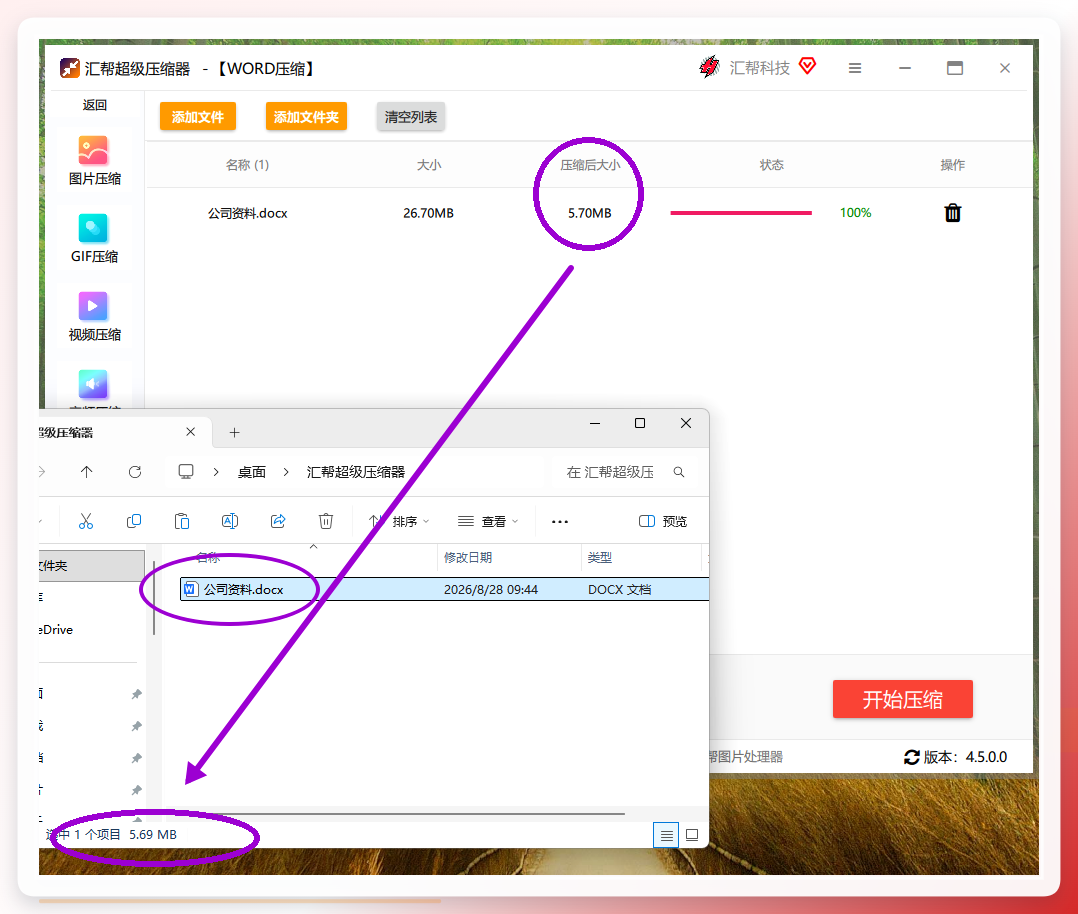The height and width of the screenshot is (914, 1078).
Task: Go up one folder level in Explorer
Action: tap(87, 472)
